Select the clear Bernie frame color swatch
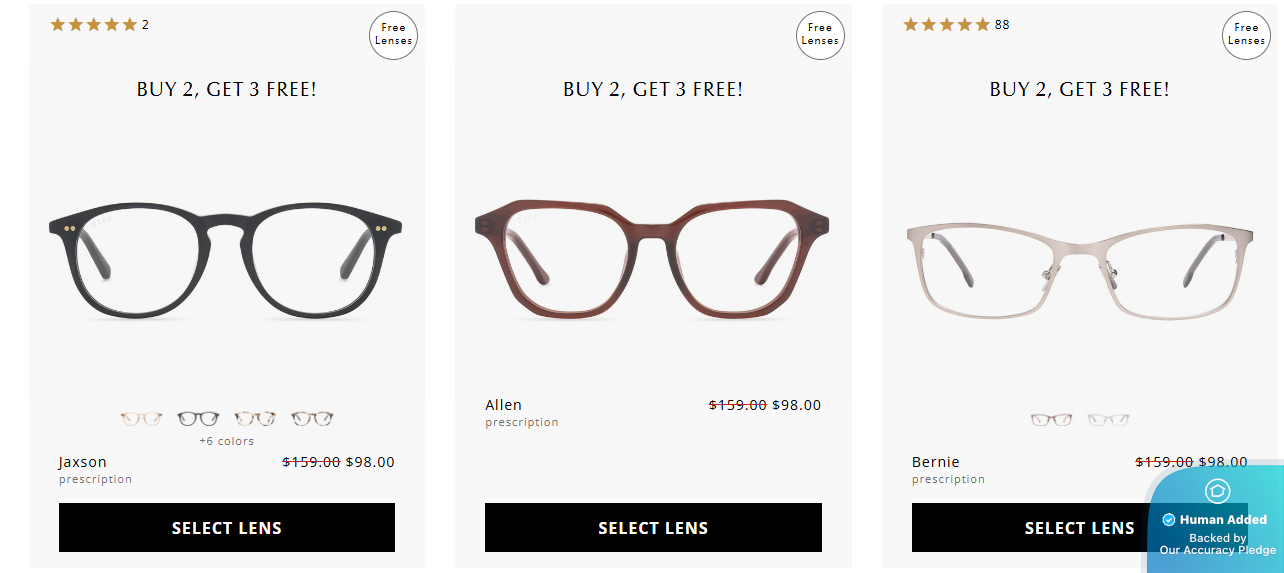The width and height of the screenshot is (1284, 573). [1108, 420]
